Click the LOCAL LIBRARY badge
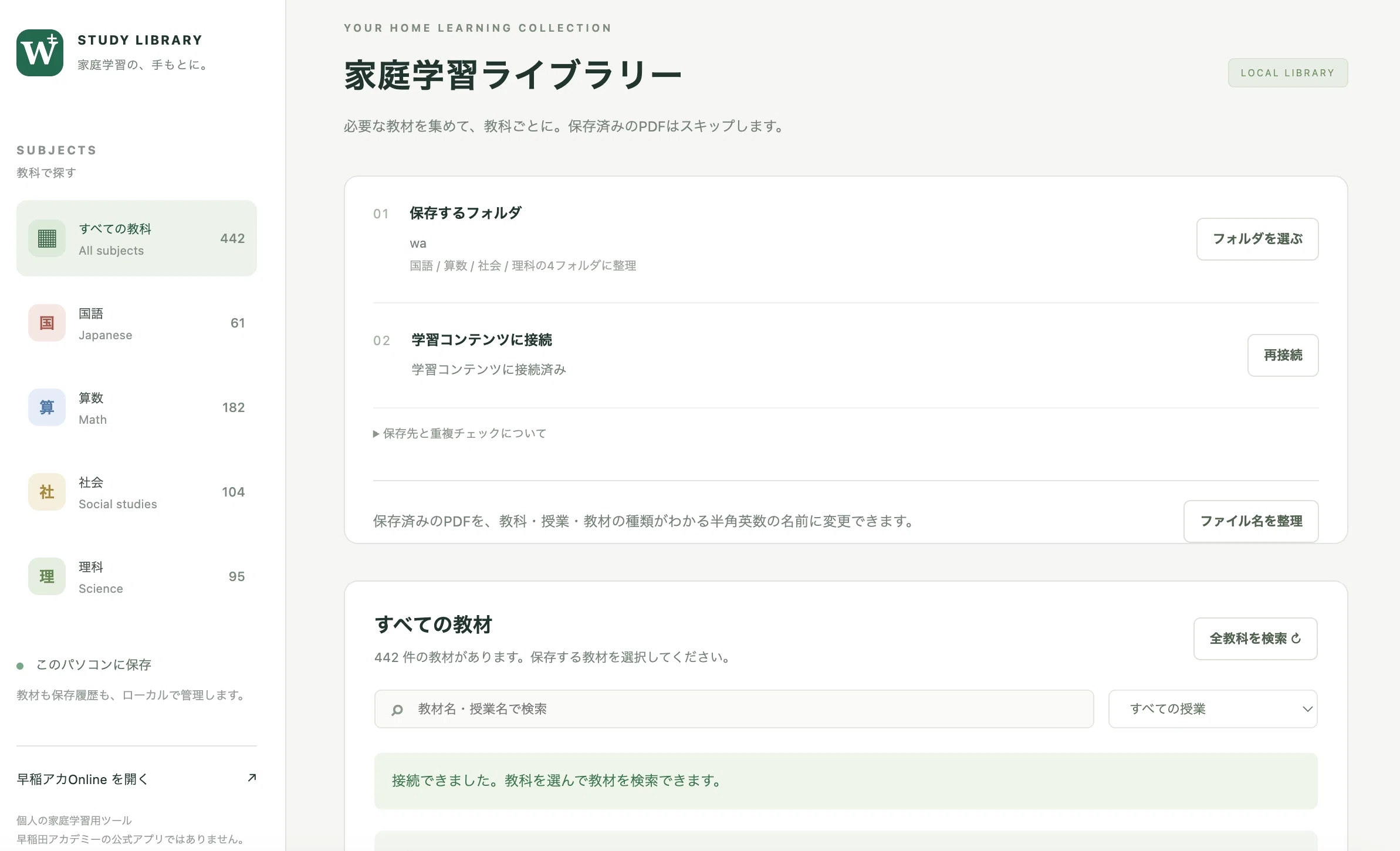 [1288, 73]
